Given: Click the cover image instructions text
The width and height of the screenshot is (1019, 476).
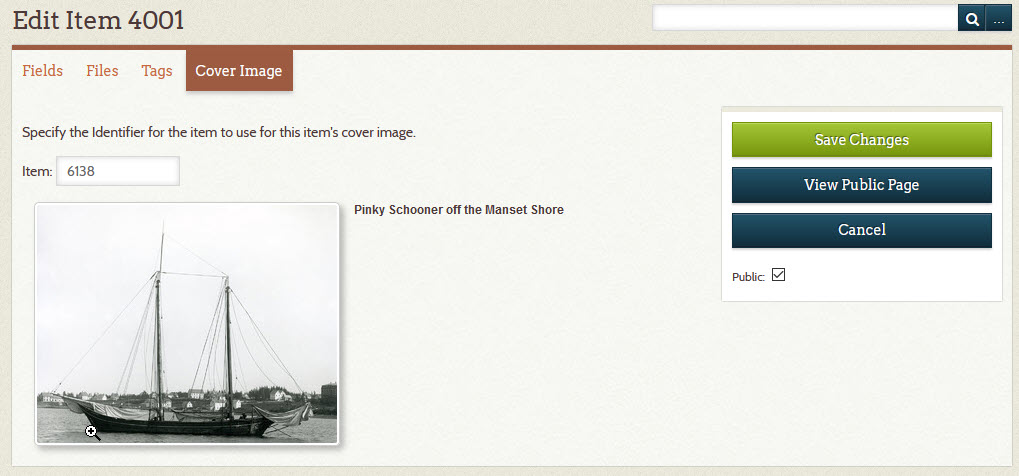Looking at the screenshot, I should pos(219,133).
